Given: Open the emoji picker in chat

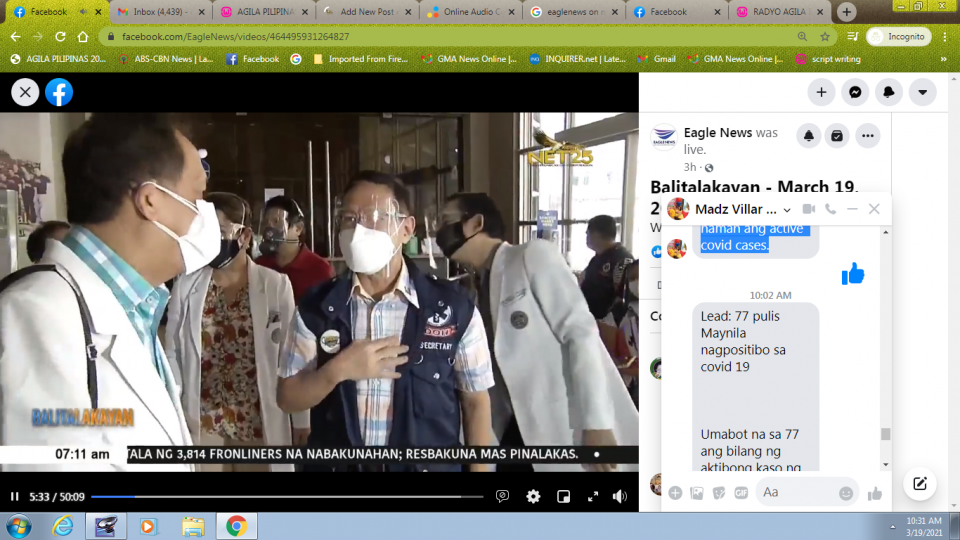Looking at the screenshot, I should click(846, 493).
